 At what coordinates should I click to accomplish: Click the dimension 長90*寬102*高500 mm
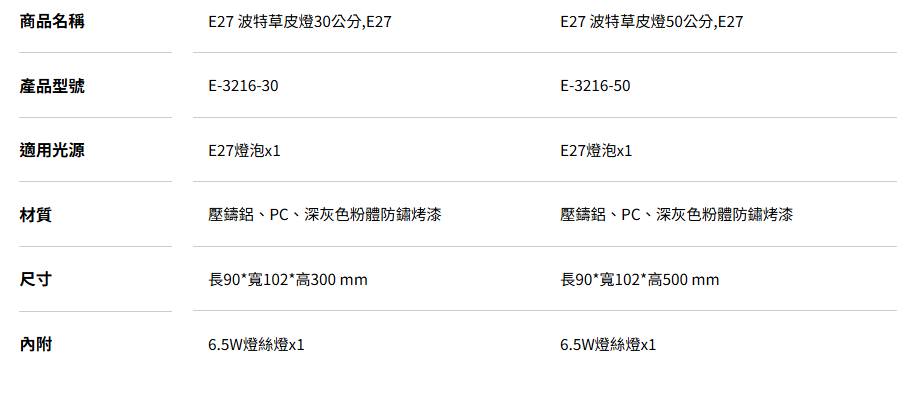(x=639, y=280)
